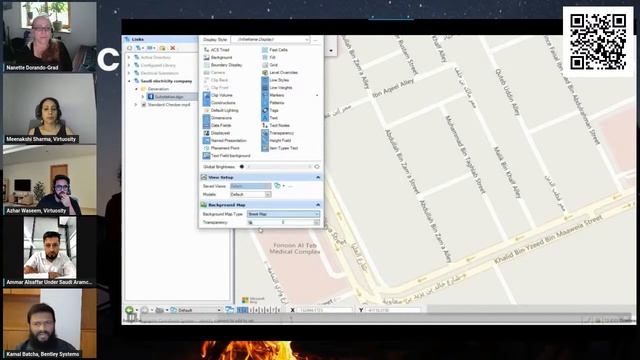This screenshot has width=640, height=360.
Task: Click the Height Field icon
Action: pos(265,140)
